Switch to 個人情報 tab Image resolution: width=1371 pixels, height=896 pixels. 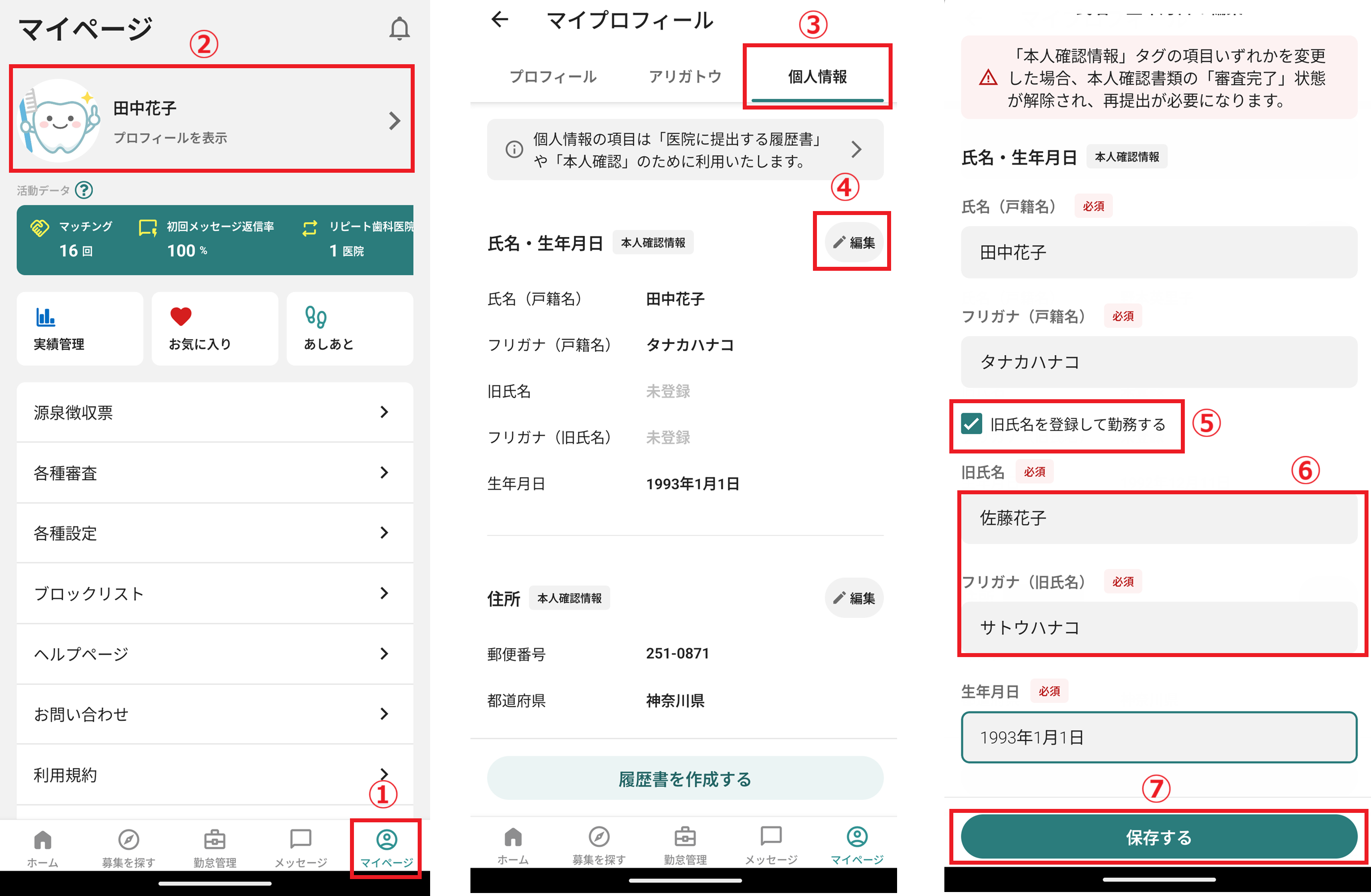click(x=817, y=77)
